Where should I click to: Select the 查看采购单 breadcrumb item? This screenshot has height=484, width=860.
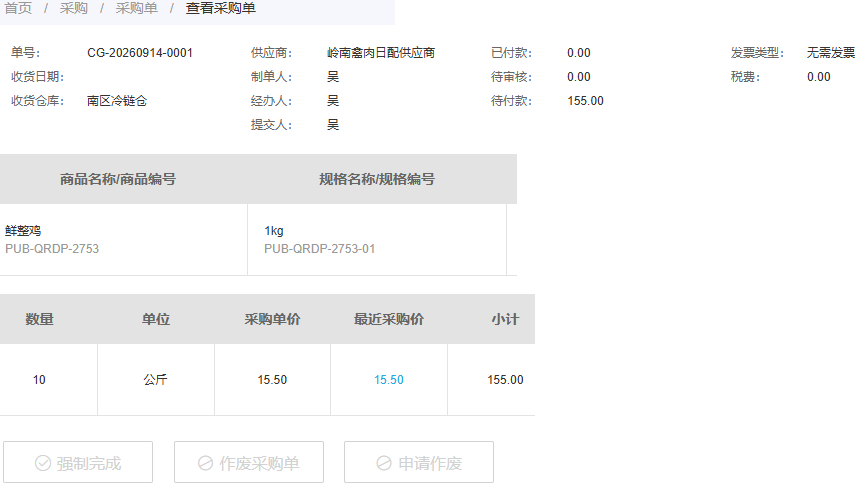pyautogui.click(x=220, y=8)
